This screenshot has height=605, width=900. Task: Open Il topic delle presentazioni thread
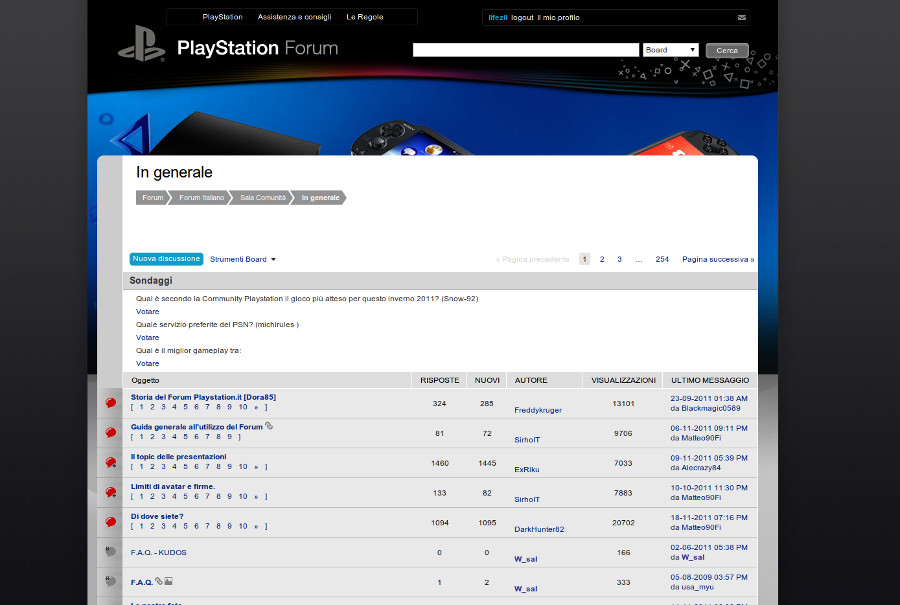(x=179, y=457)
